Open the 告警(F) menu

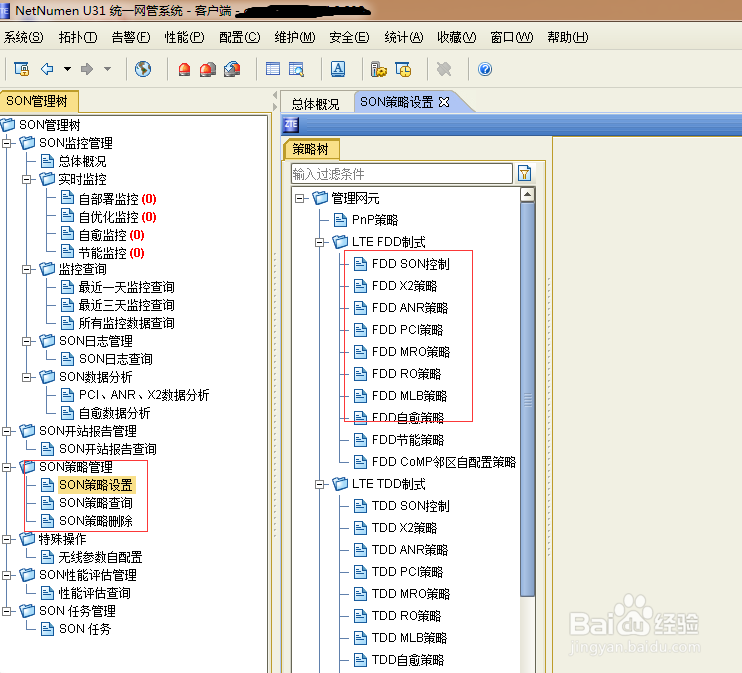tap(131, 37)
